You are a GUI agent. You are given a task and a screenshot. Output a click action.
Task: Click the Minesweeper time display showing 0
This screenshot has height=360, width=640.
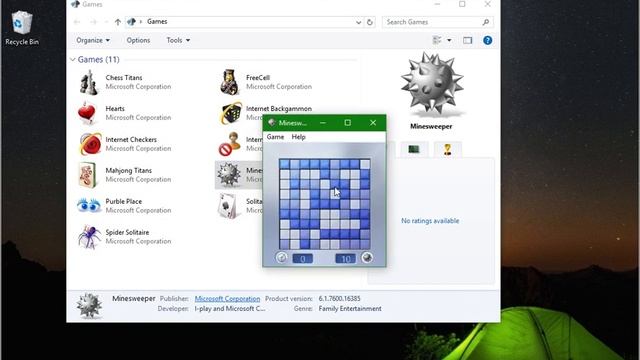(x=303, y=259)
